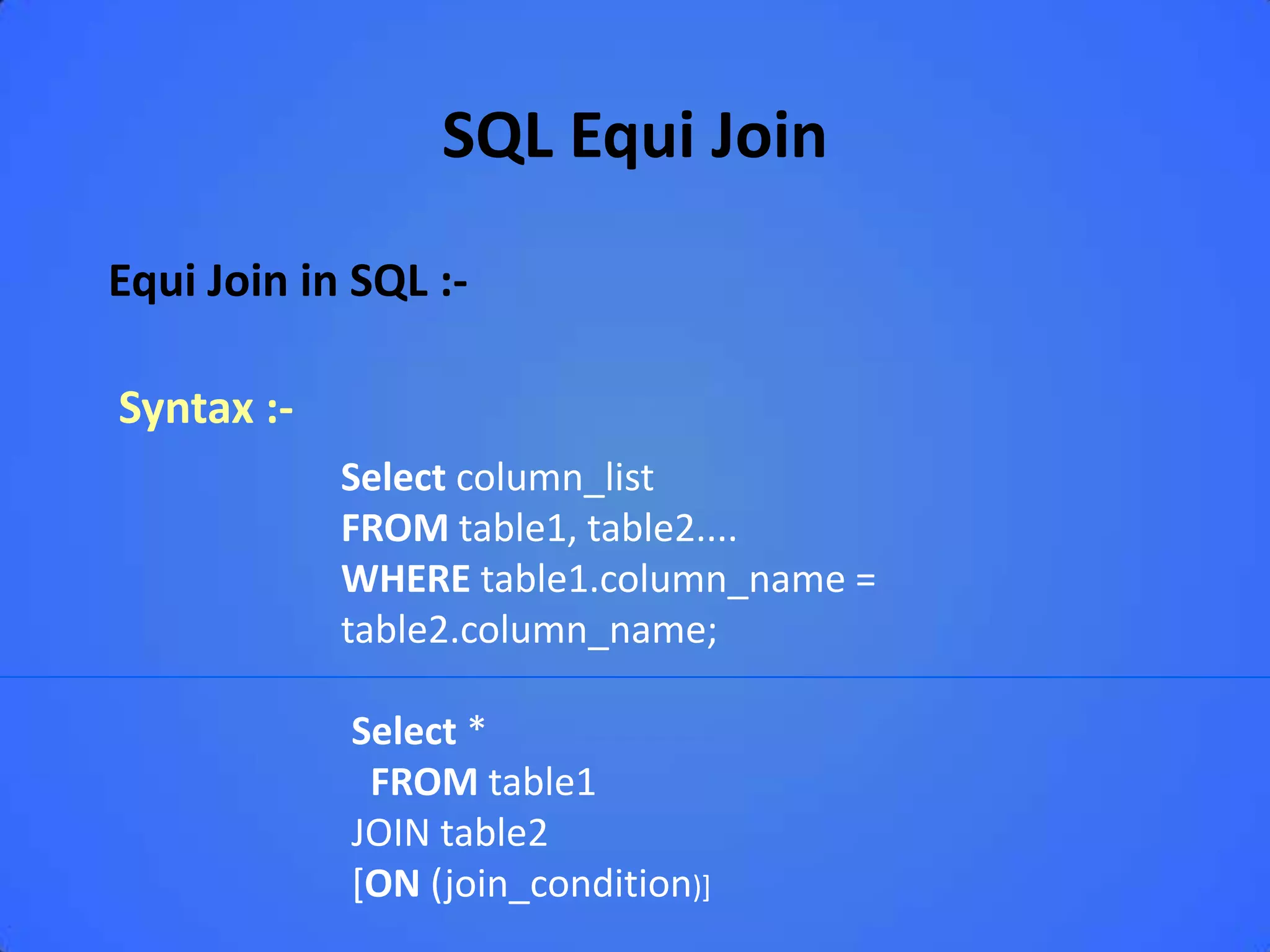Click the bold 'WHERE' keyword
Screen dimensions: 1270x952
tap(406, 579)
